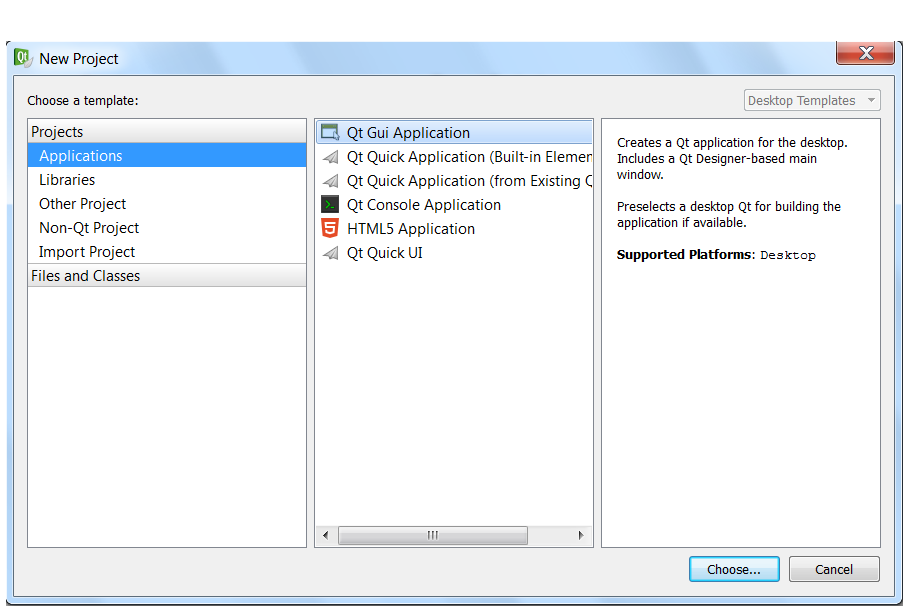Select the Libraries category
Image resolution: width=903 pixels, height=606 pixels.
(x=167, y=180)
